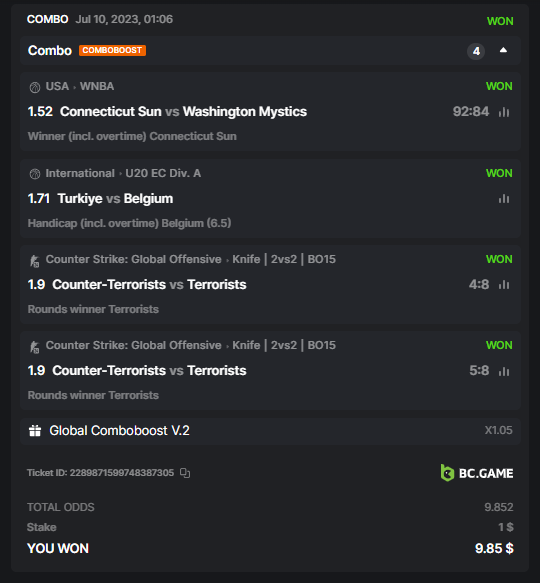Open stats icon for the 5:8 Counter-Strike match

[x=504, y=371]
